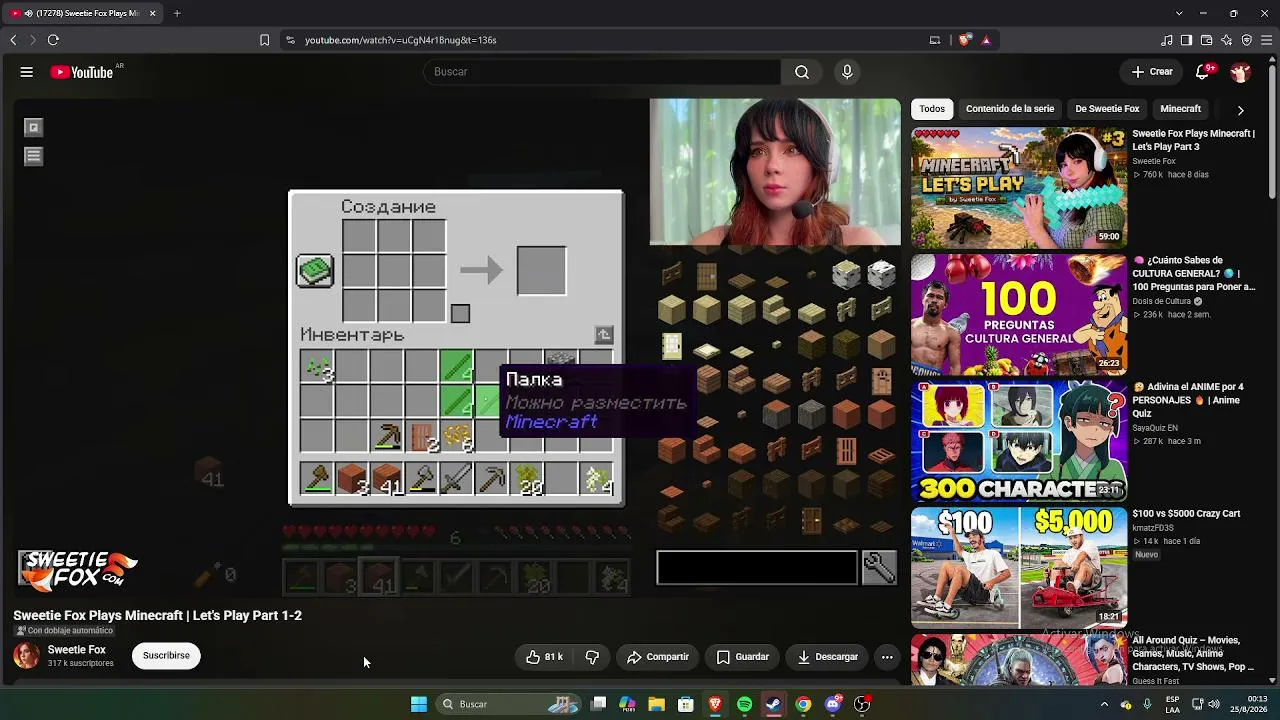Image resolution: width=1280 pixels, height=720 pixels.
Task: Click the address bar URL
Action: click(x=401, y=40)
